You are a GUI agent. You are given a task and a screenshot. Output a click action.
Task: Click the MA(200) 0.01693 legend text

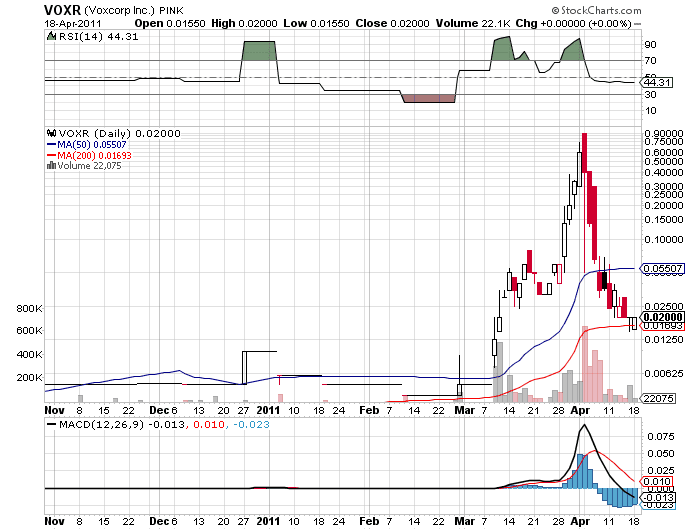(94, 155)
